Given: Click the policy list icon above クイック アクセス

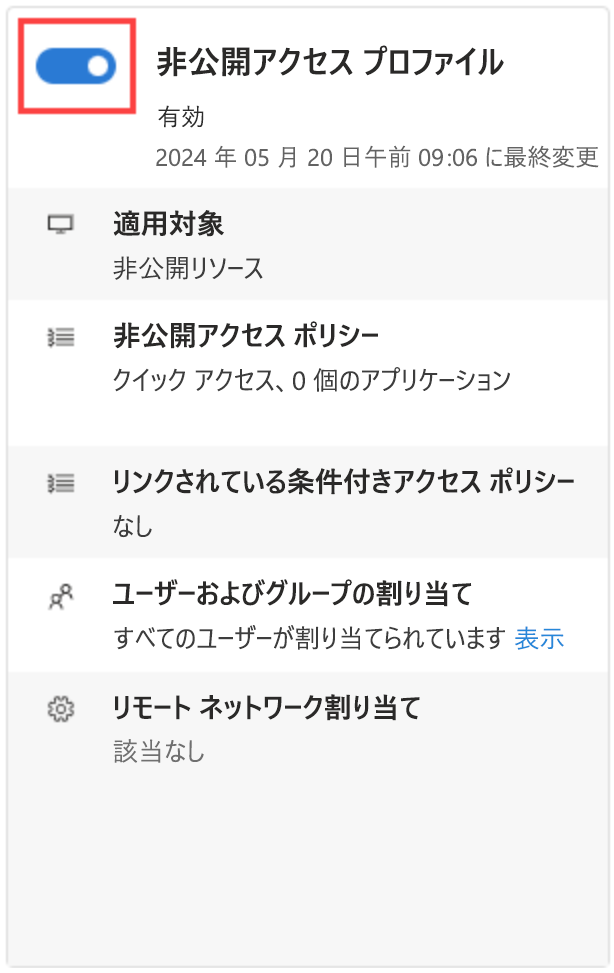Looking at the screenshot, I should pos(62,338).
